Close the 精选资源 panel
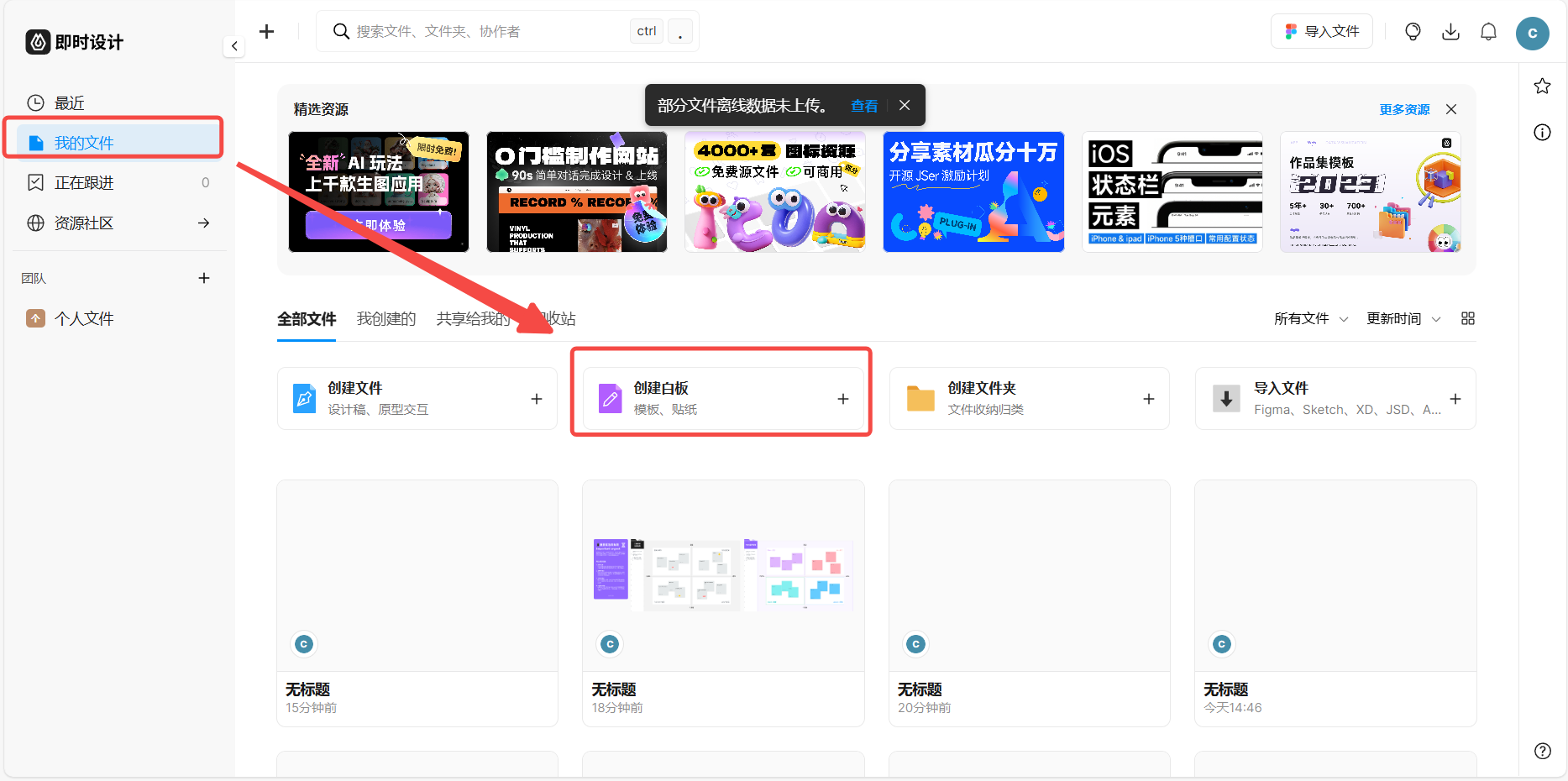The height and width of the screenshot is (781, 1568). (1450, 109)
